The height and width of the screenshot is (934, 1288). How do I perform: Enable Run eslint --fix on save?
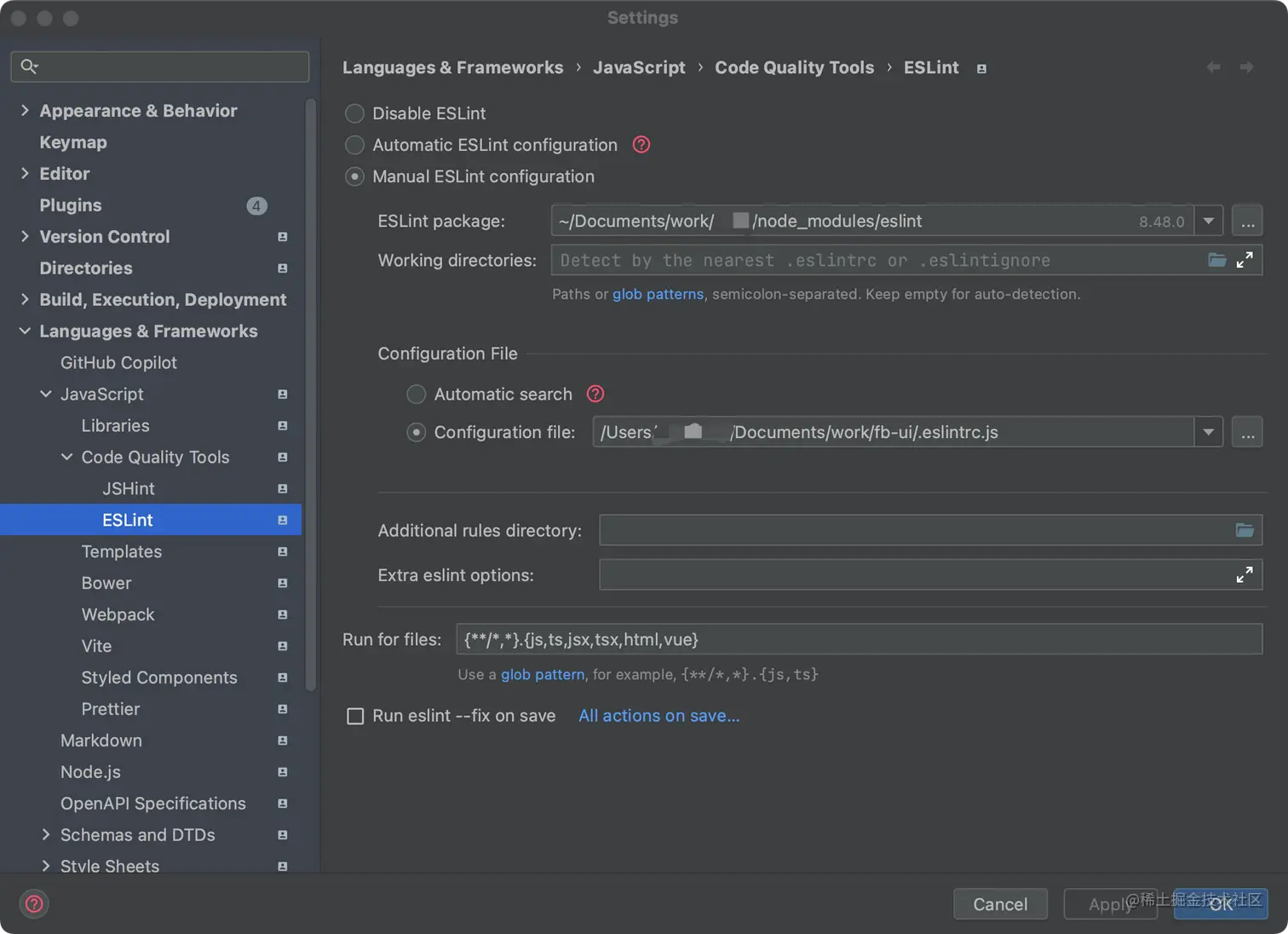[x=355, y=716]
